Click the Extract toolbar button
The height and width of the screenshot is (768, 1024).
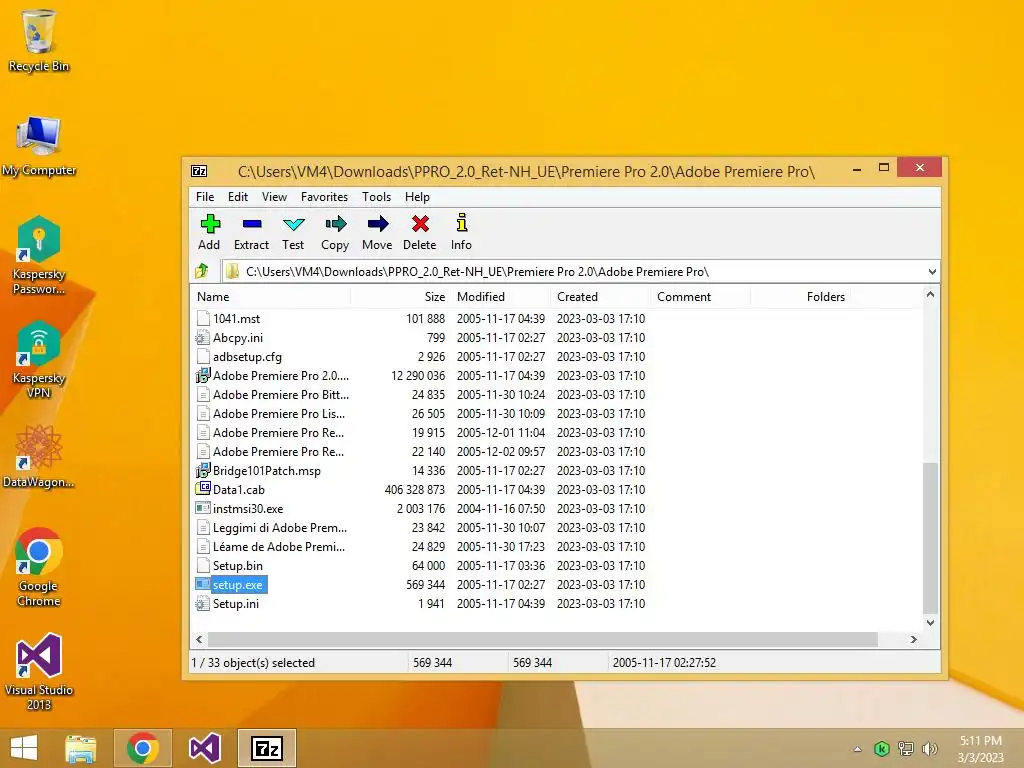[x=251, y=232]
